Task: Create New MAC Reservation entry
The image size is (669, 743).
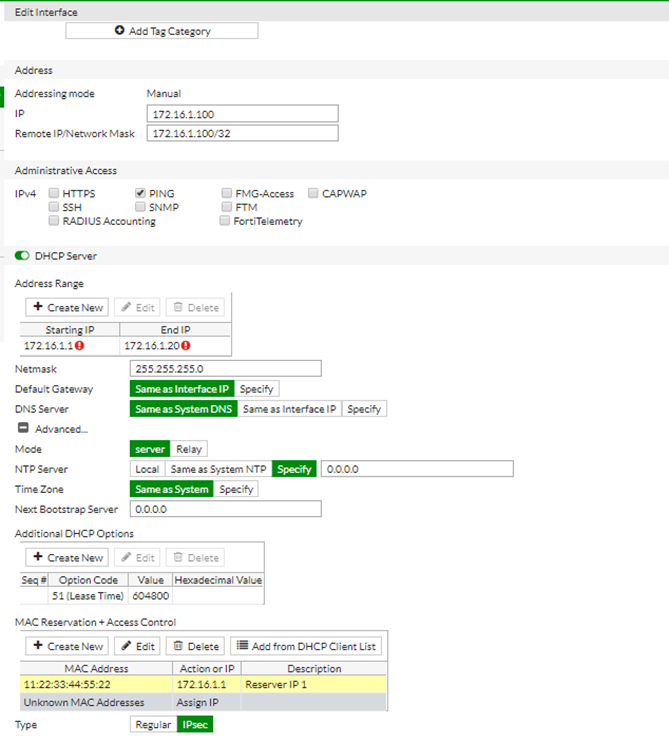Action: [x=67, y=646]
